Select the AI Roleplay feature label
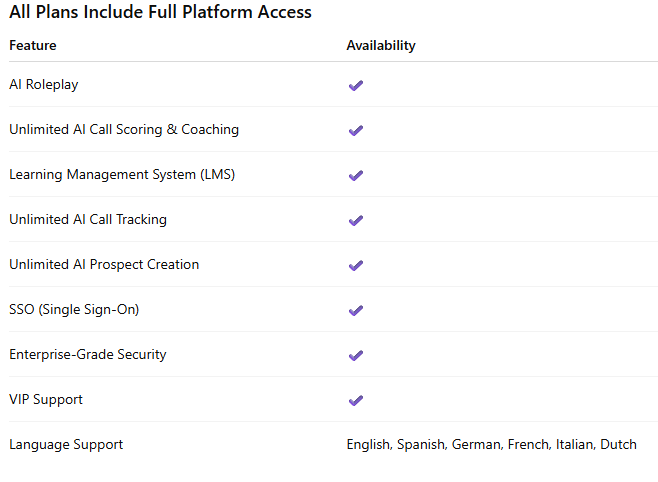658x482 pixels. pos(44,85)
